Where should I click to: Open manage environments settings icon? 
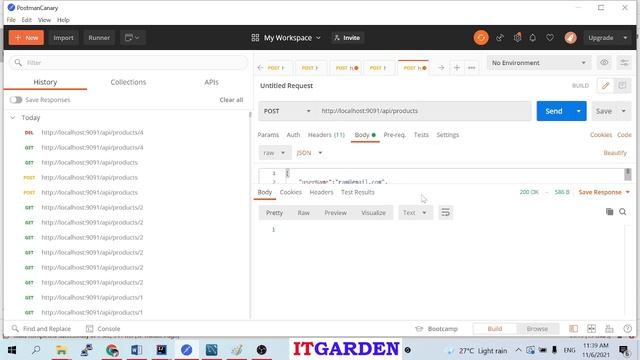pyautogui.click(x=624, y=62)
